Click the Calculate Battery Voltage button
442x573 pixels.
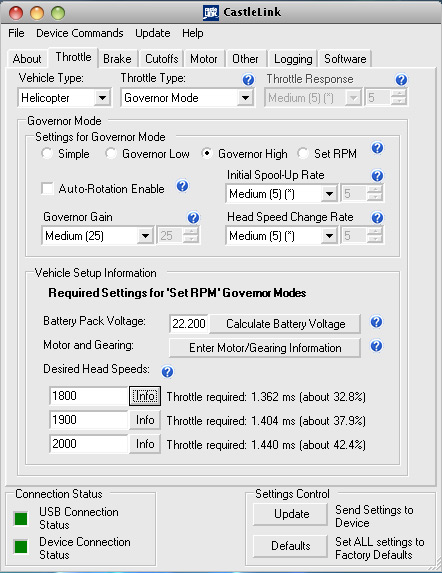[x=285, y=324]
